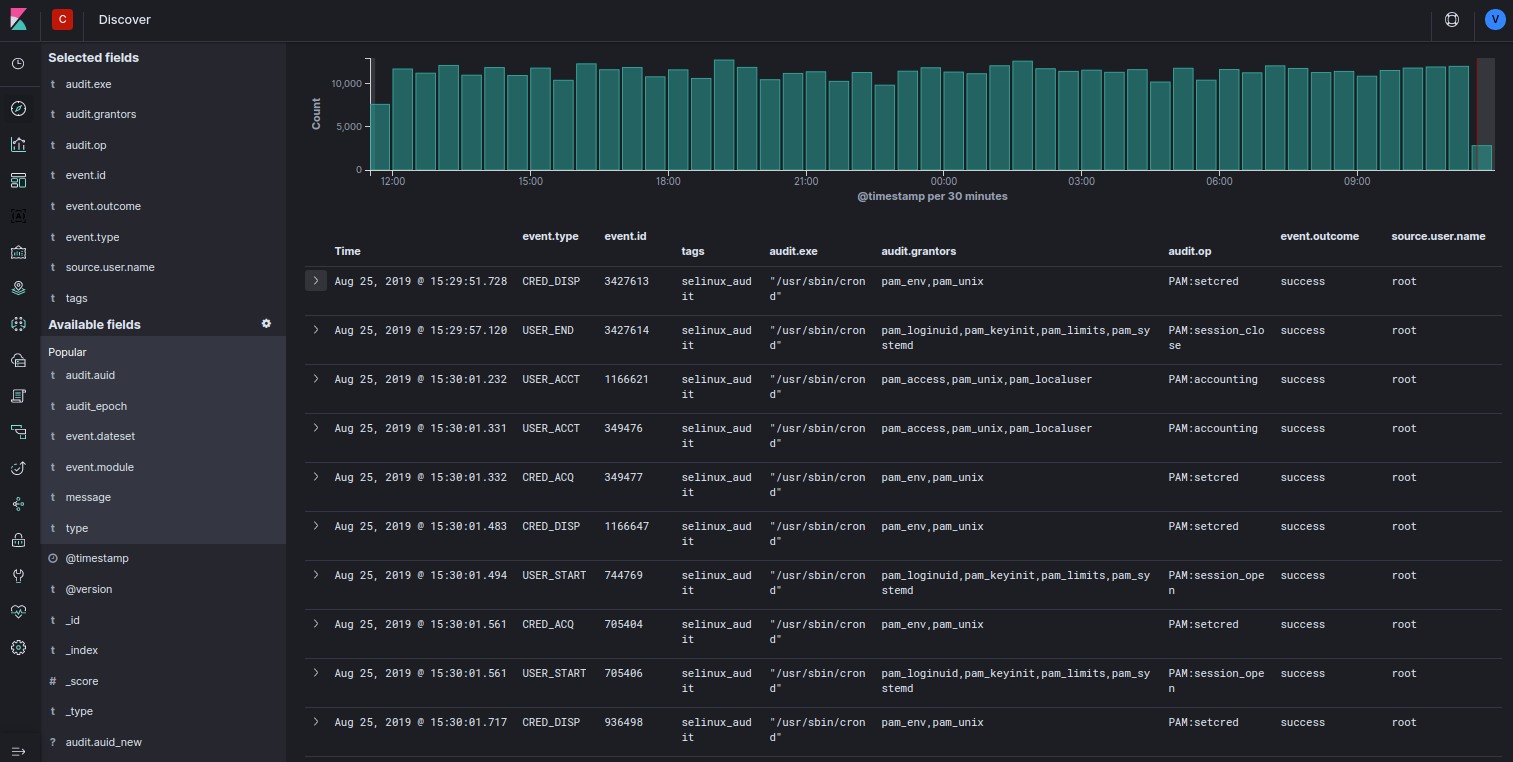Open Dashboard from the side navigation

(x=18, y=180)
